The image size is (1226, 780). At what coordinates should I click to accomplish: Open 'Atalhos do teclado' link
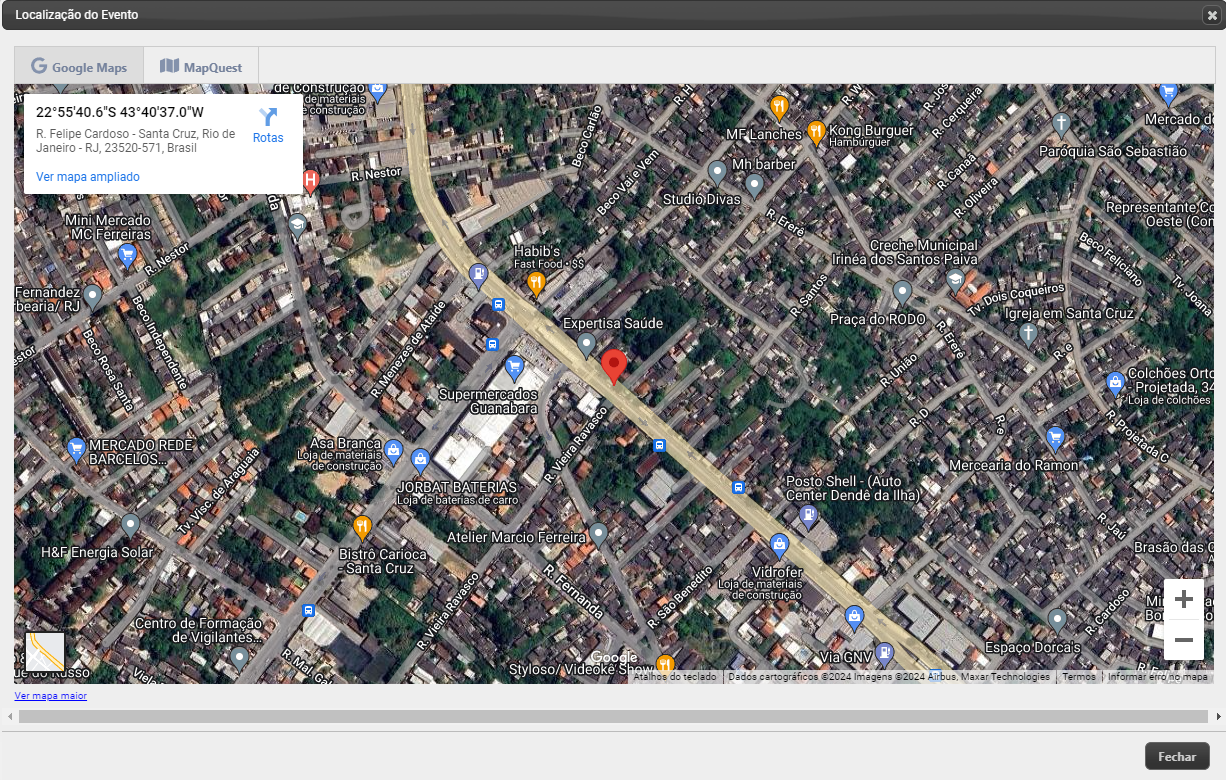point(675,677)
